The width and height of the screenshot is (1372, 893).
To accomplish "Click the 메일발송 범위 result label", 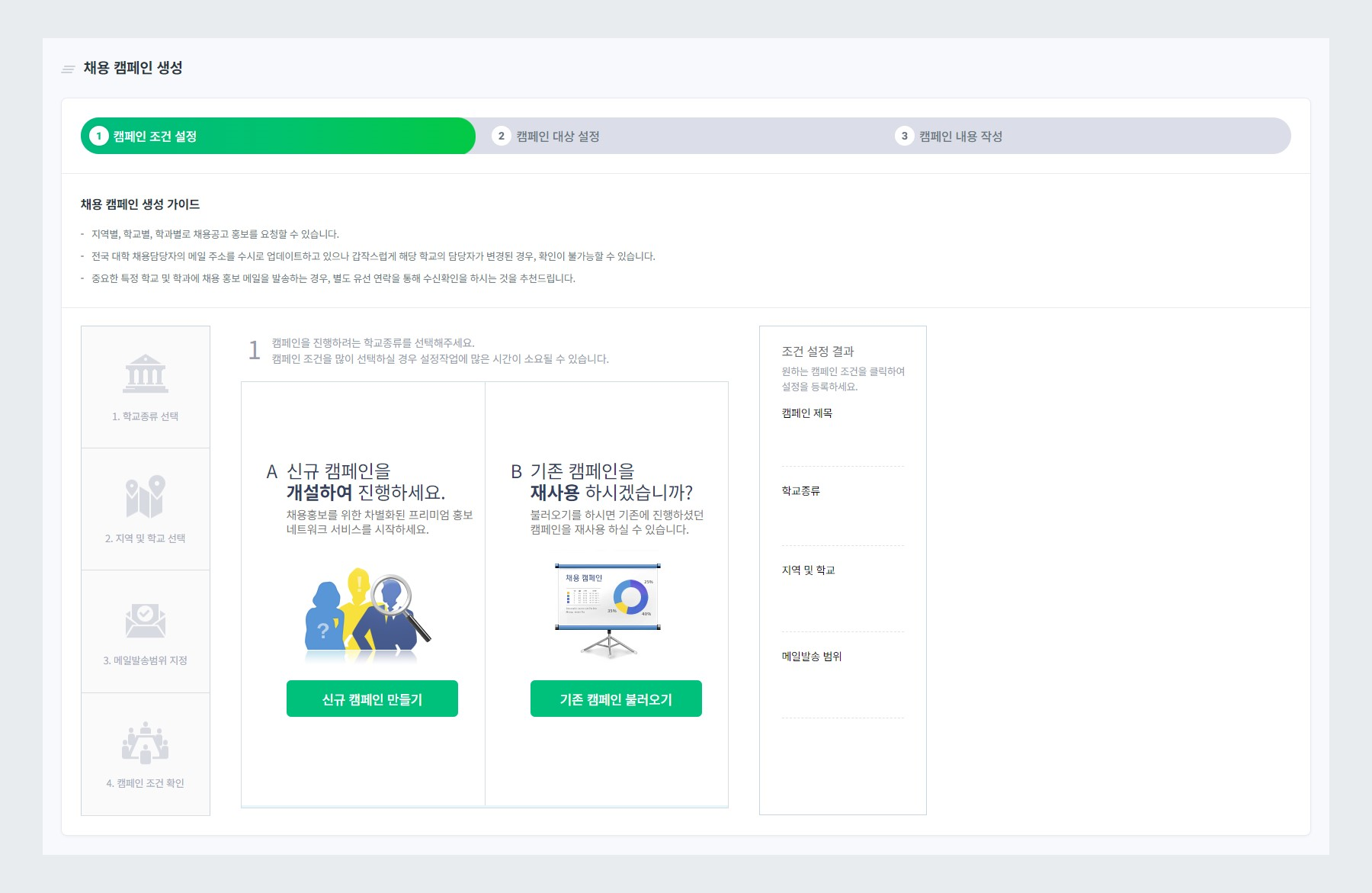I will (812, 657).
